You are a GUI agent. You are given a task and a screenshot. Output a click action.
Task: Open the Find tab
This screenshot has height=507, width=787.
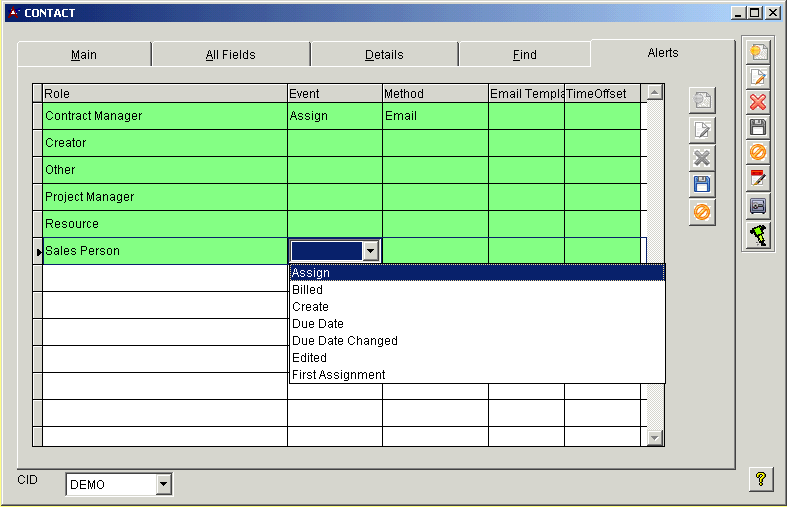524,55
